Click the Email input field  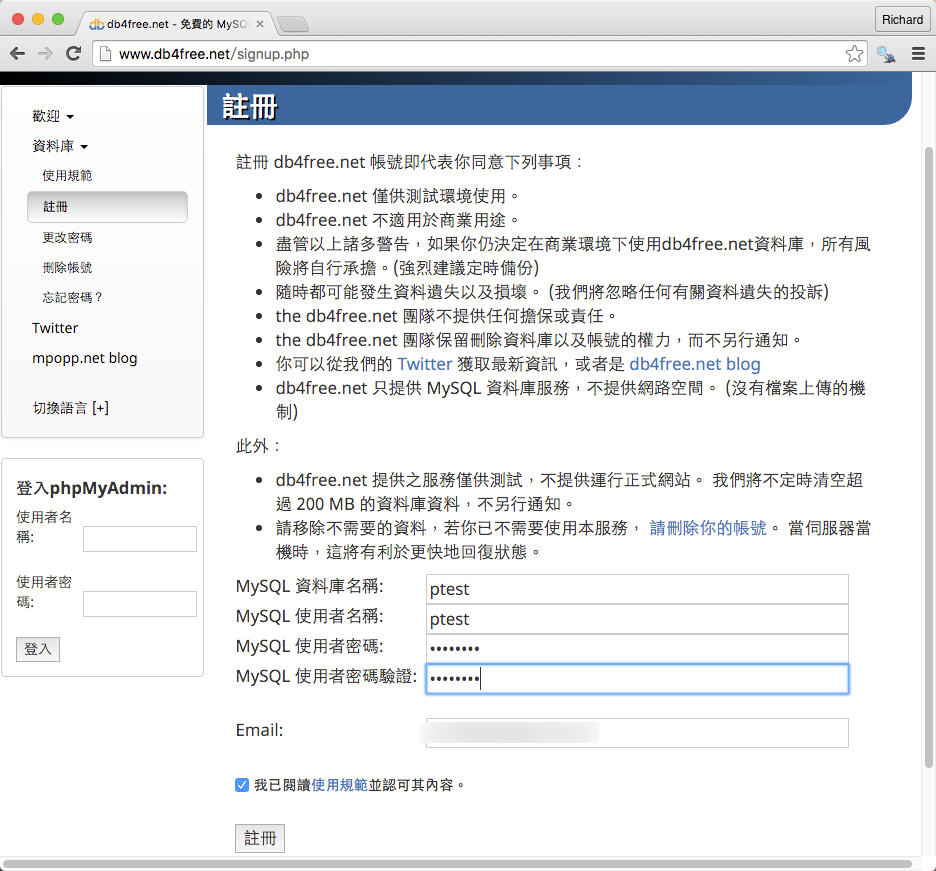(637, 732)
